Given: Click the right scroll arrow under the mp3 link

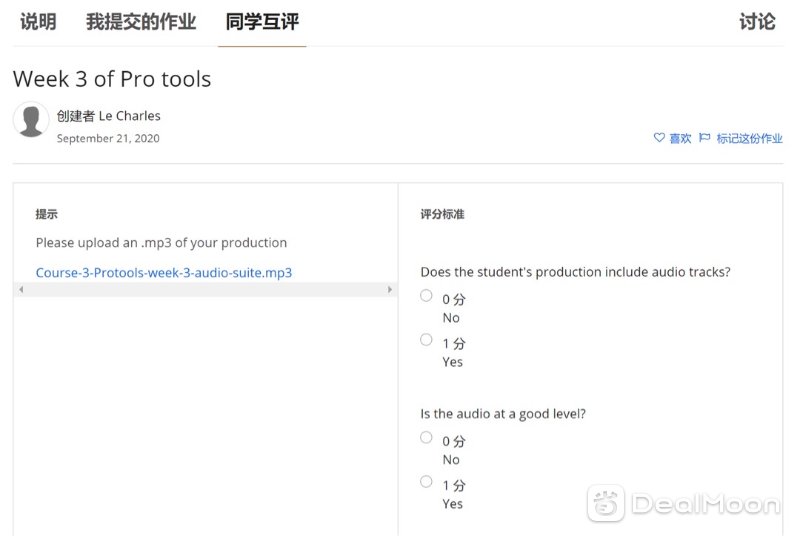Looking at the screenshot, I should [x=390, y=289].
